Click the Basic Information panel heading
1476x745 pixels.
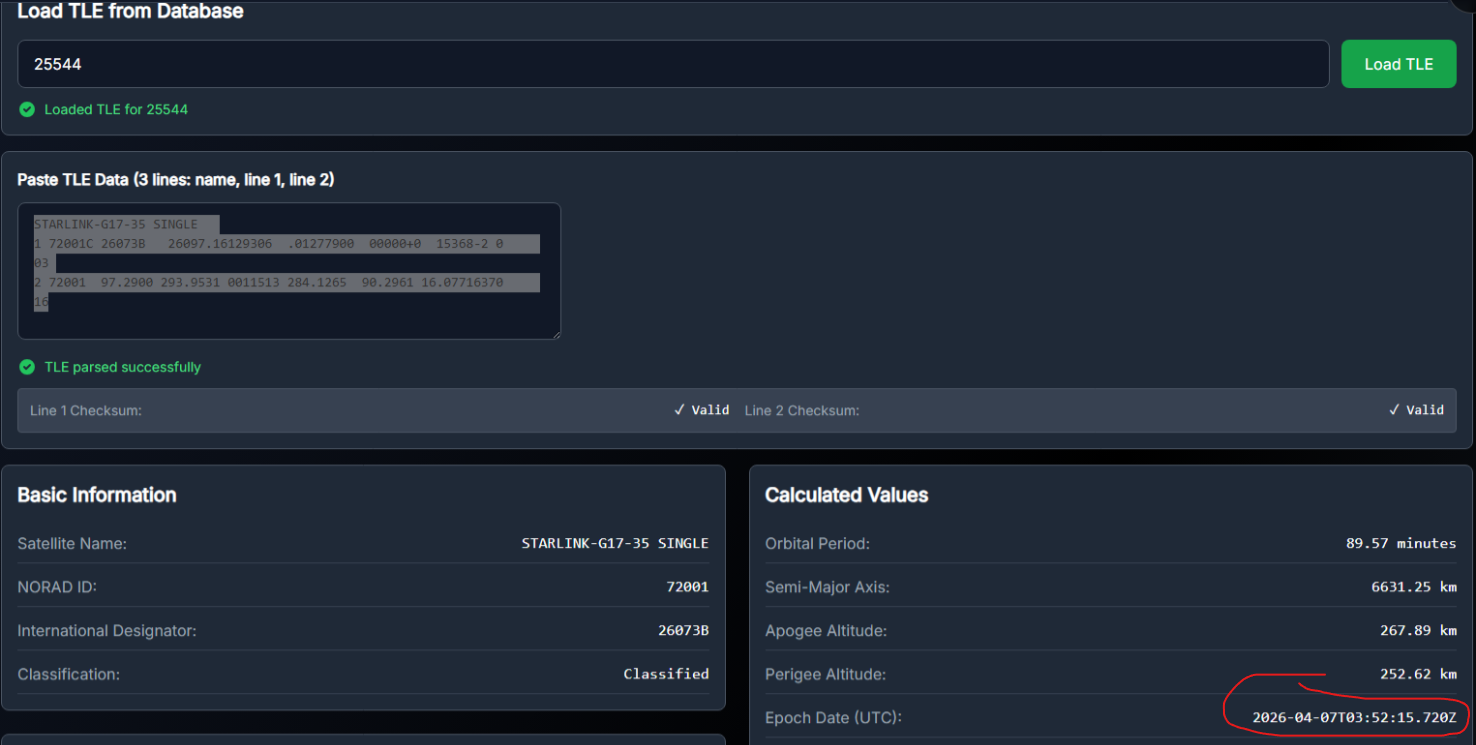click(x=97, y=495)
